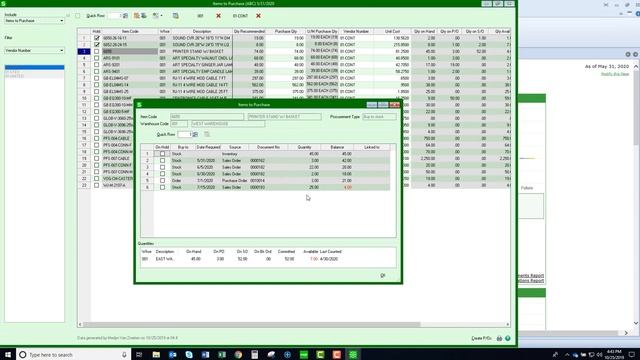Screen dimensions: 640x360
Task: Open the notification center icon
Action: tap(631, 355)
